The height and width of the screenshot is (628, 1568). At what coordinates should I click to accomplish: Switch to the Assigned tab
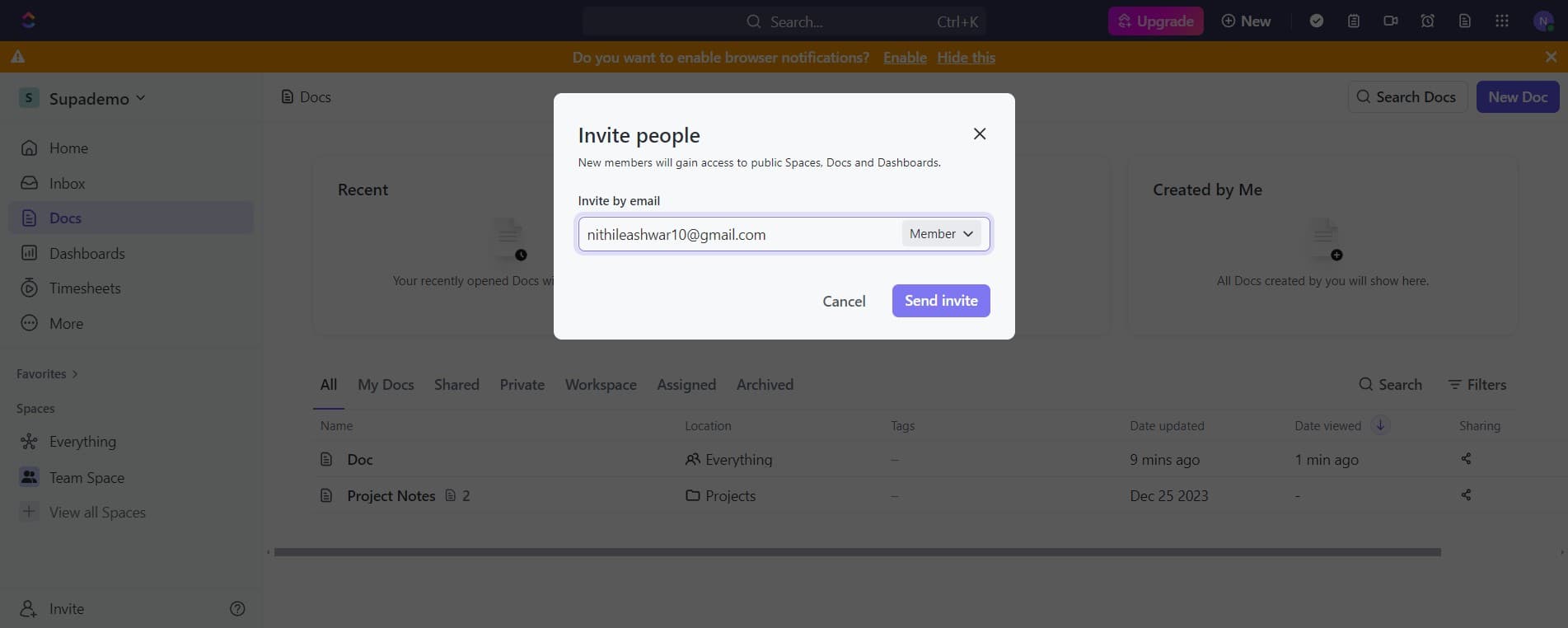click(x=686, y=384)
